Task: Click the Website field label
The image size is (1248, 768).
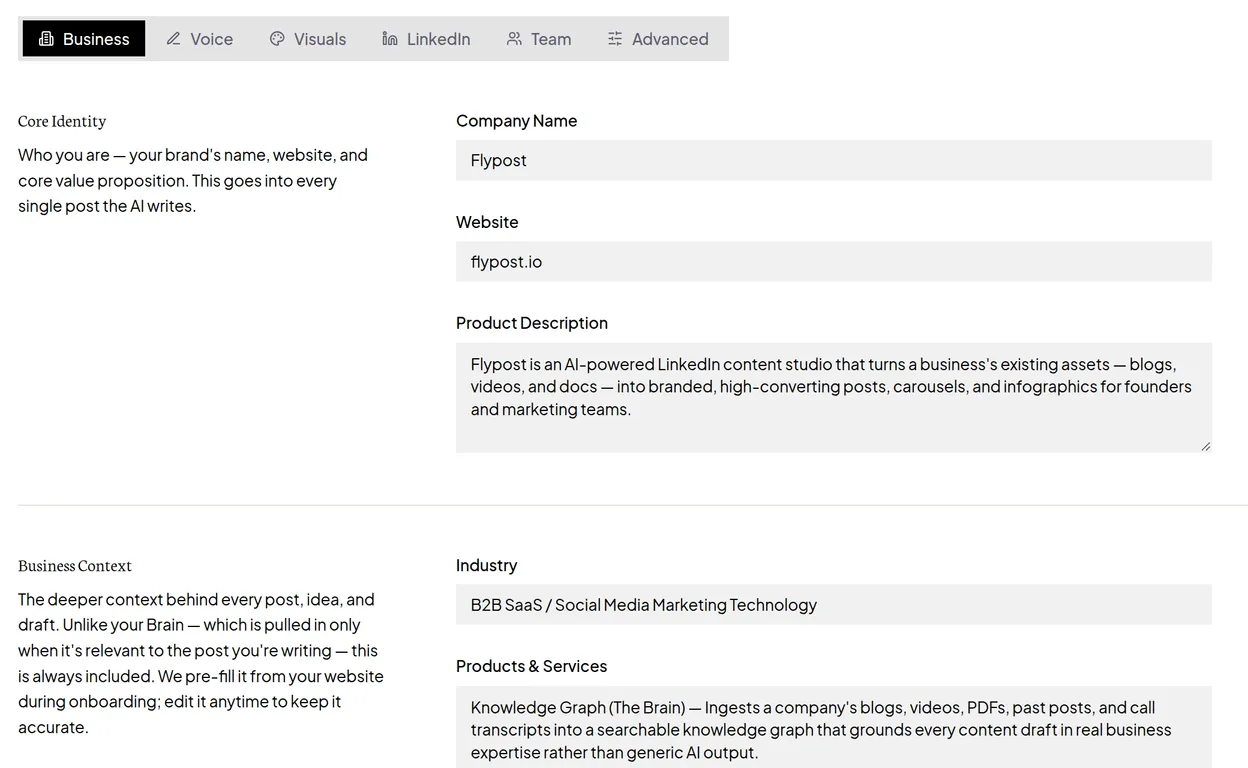Action: pos(487,222)
